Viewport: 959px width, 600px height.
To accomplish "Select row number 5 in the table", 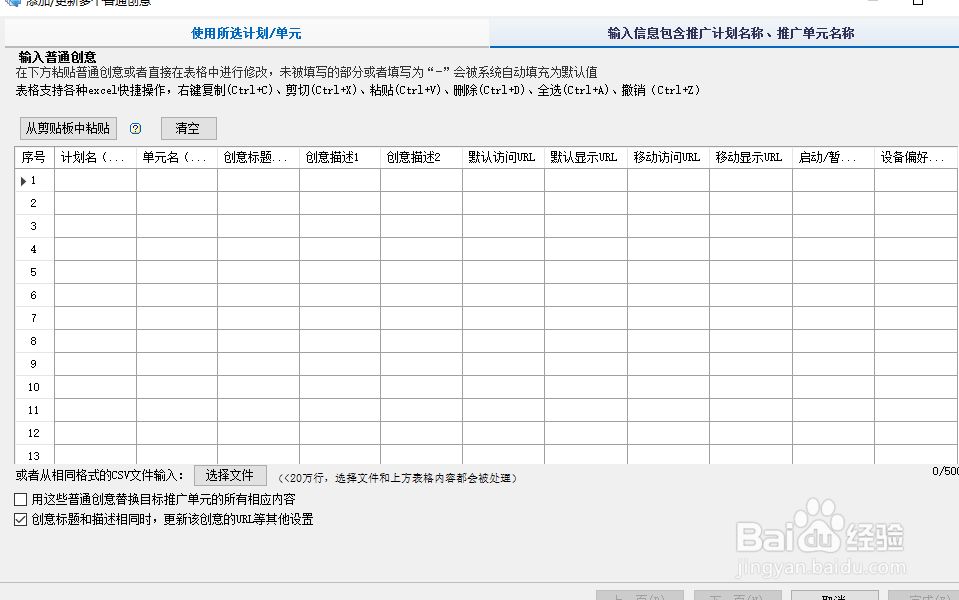I will pos(32,272).
